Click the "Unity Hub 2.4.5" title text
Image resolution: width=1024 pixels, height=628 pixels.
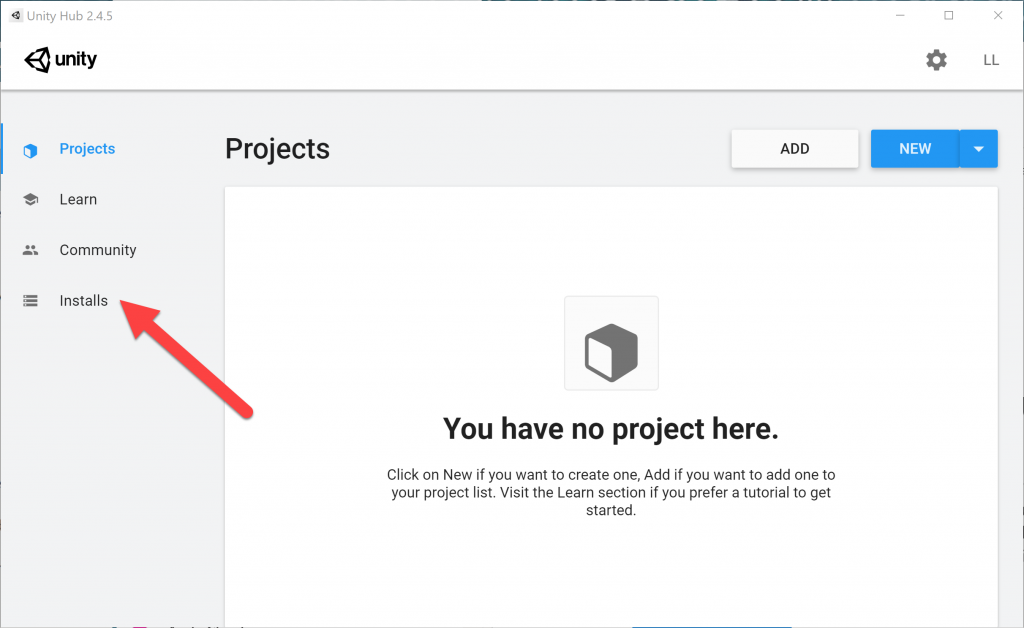[x=70, y=16]
